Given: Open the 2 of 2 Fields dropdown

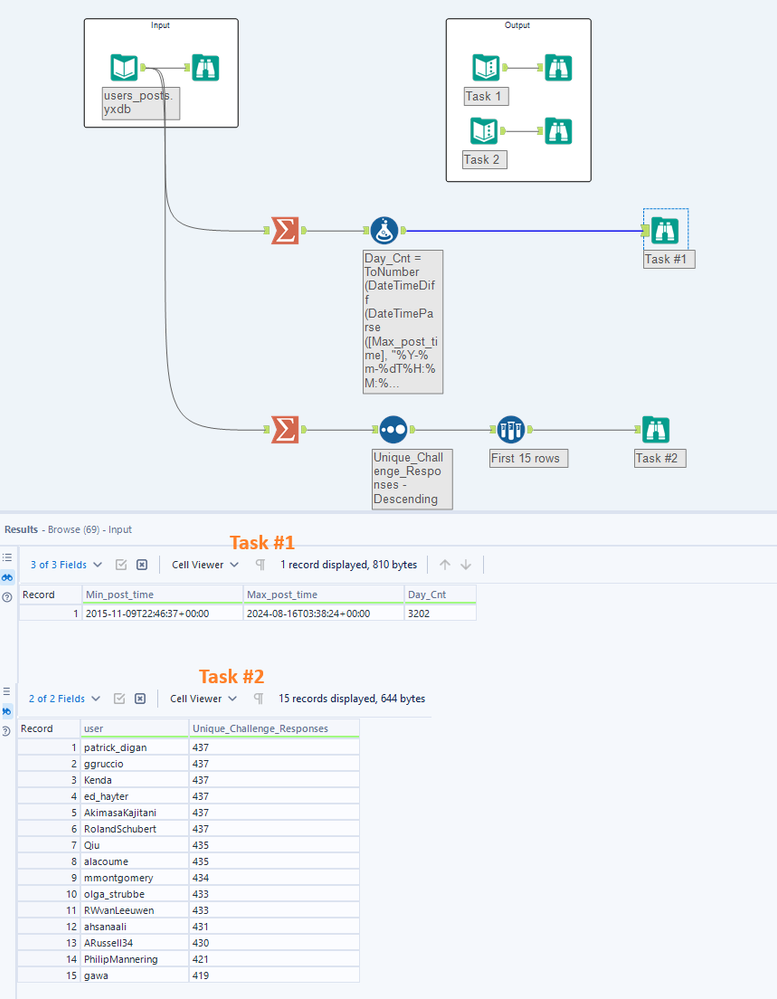Looking at the screenshot, I should click(x=64, y=698).
